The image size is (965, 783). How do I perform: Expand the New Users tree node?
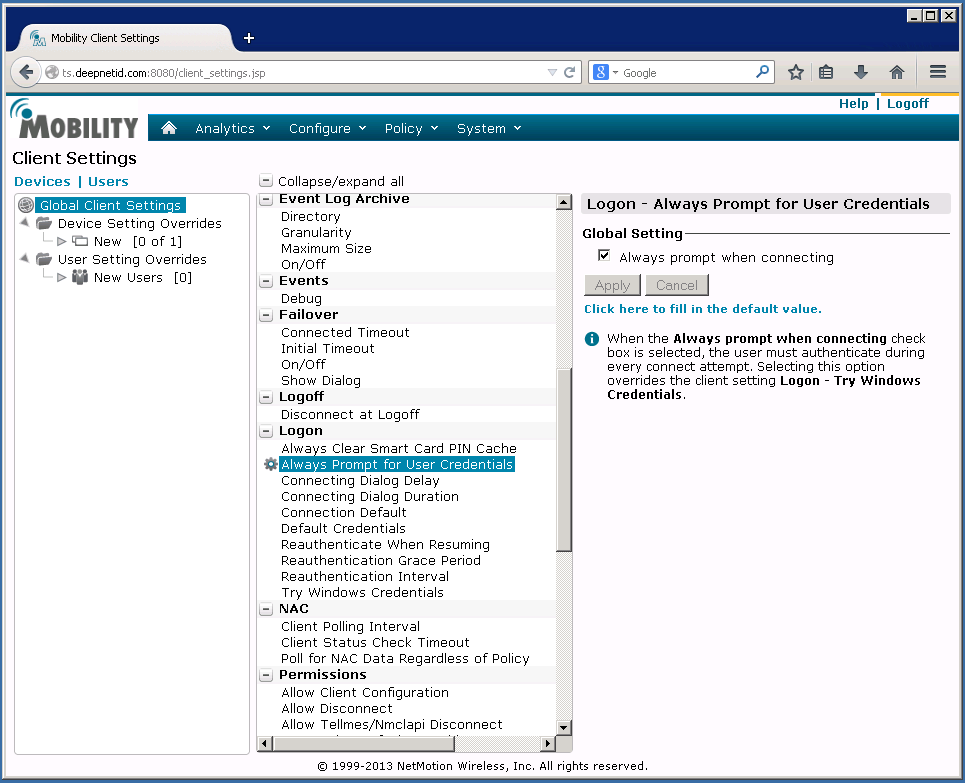[x=61, y=277]
